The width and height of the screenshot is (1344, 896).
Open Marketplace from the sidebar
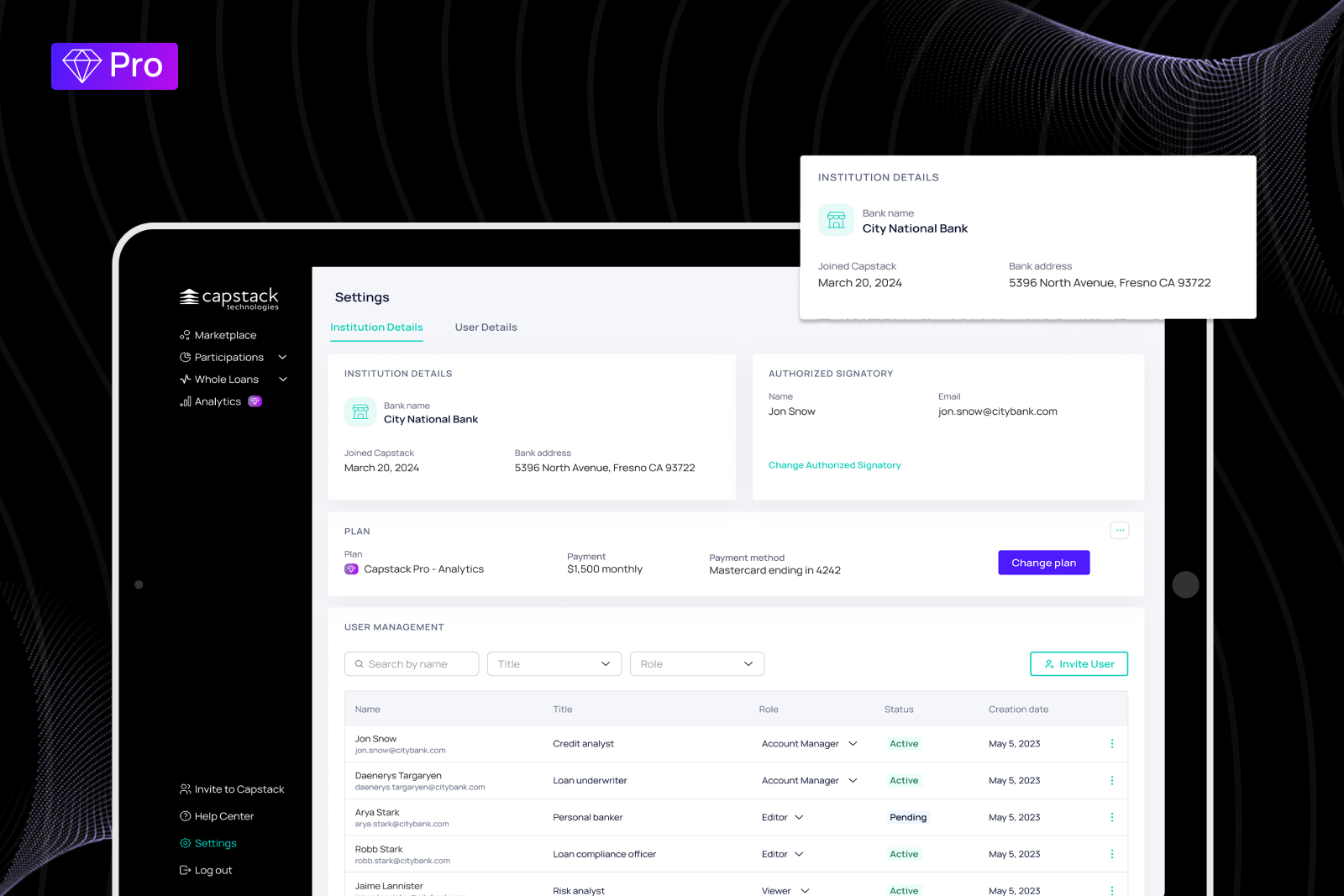pos(225,335)
